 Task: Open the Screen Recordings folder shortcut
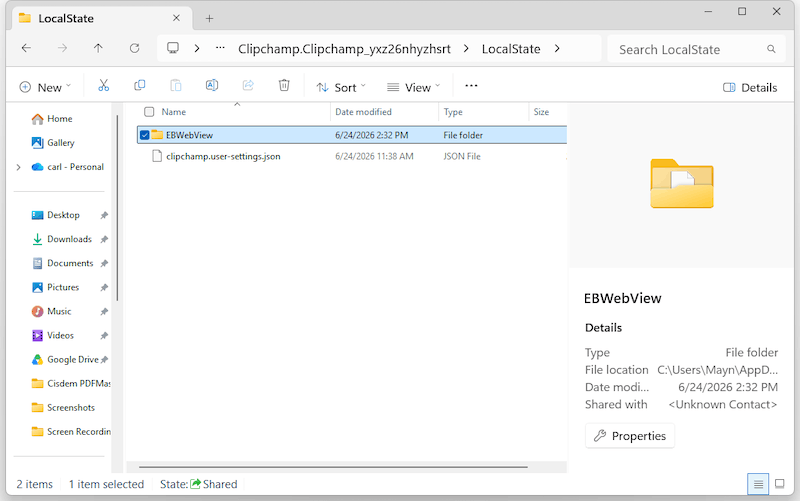tap(71, 432)
